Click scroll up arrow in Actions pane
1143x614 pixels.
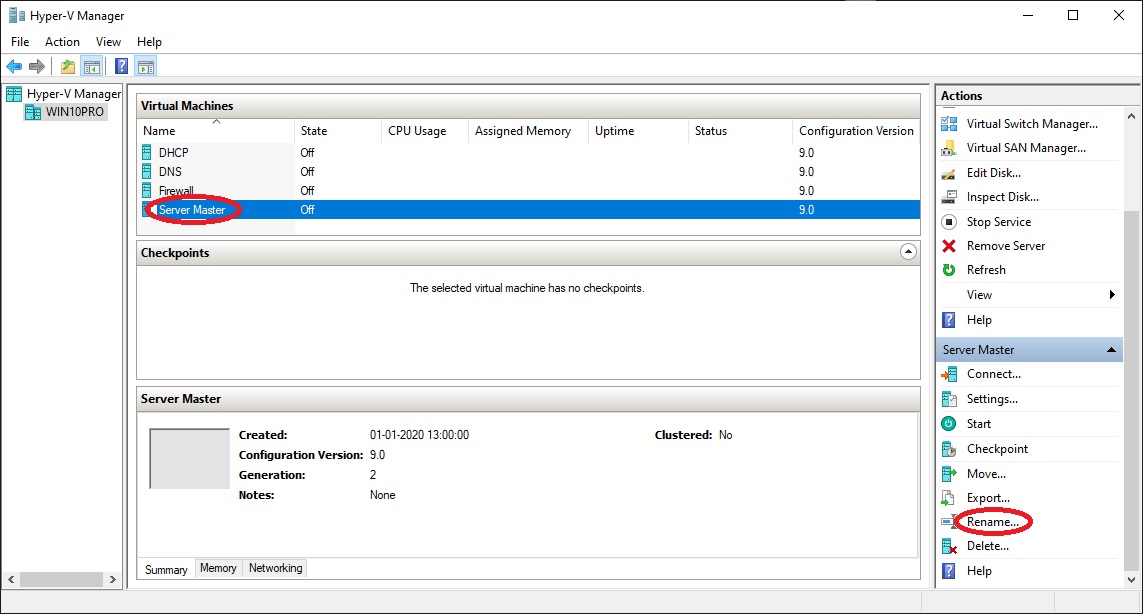coord(1131,116)
